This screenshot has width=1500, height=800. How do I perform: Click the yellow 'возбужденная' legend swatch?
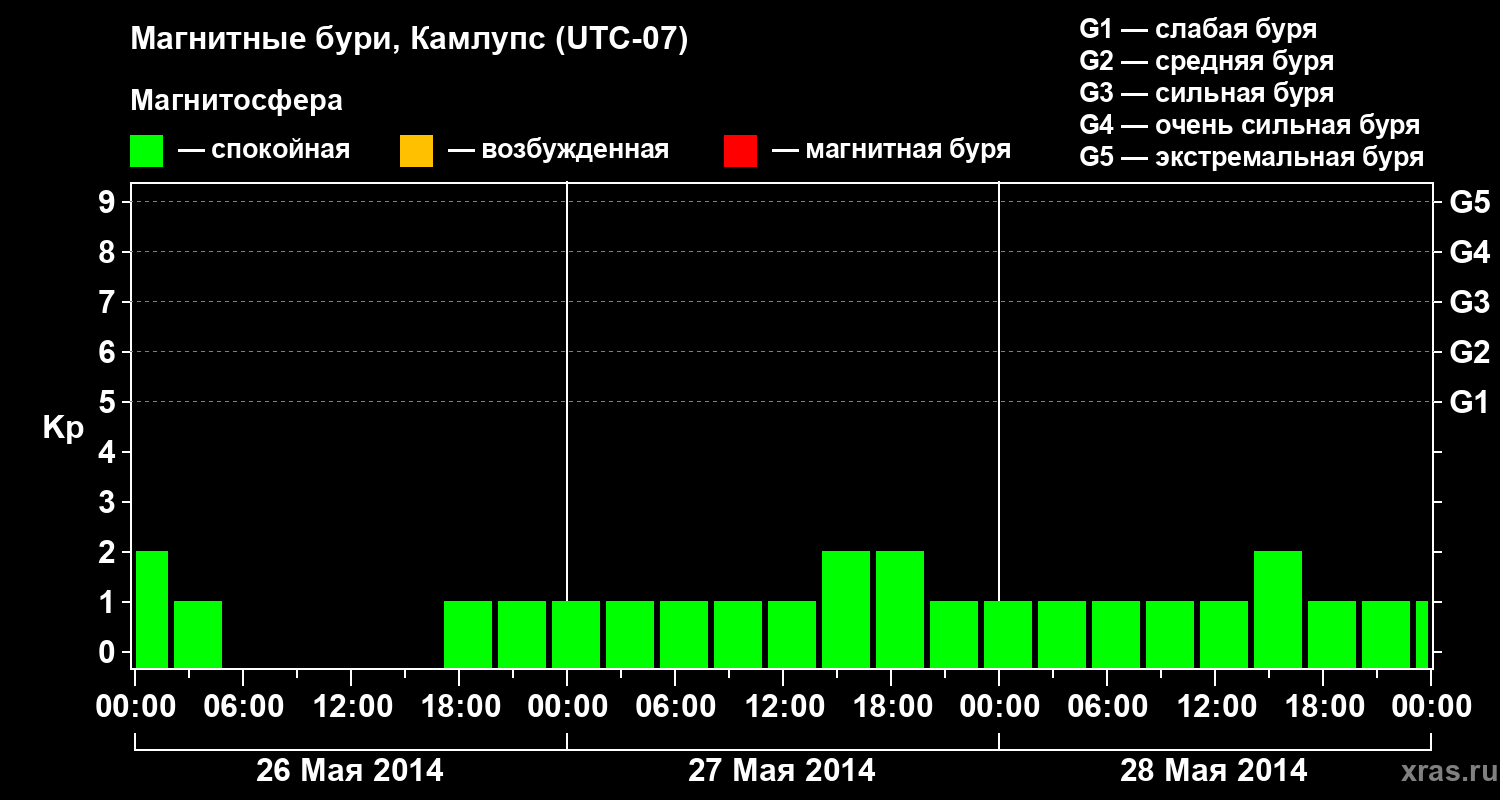tap(416, 151)
